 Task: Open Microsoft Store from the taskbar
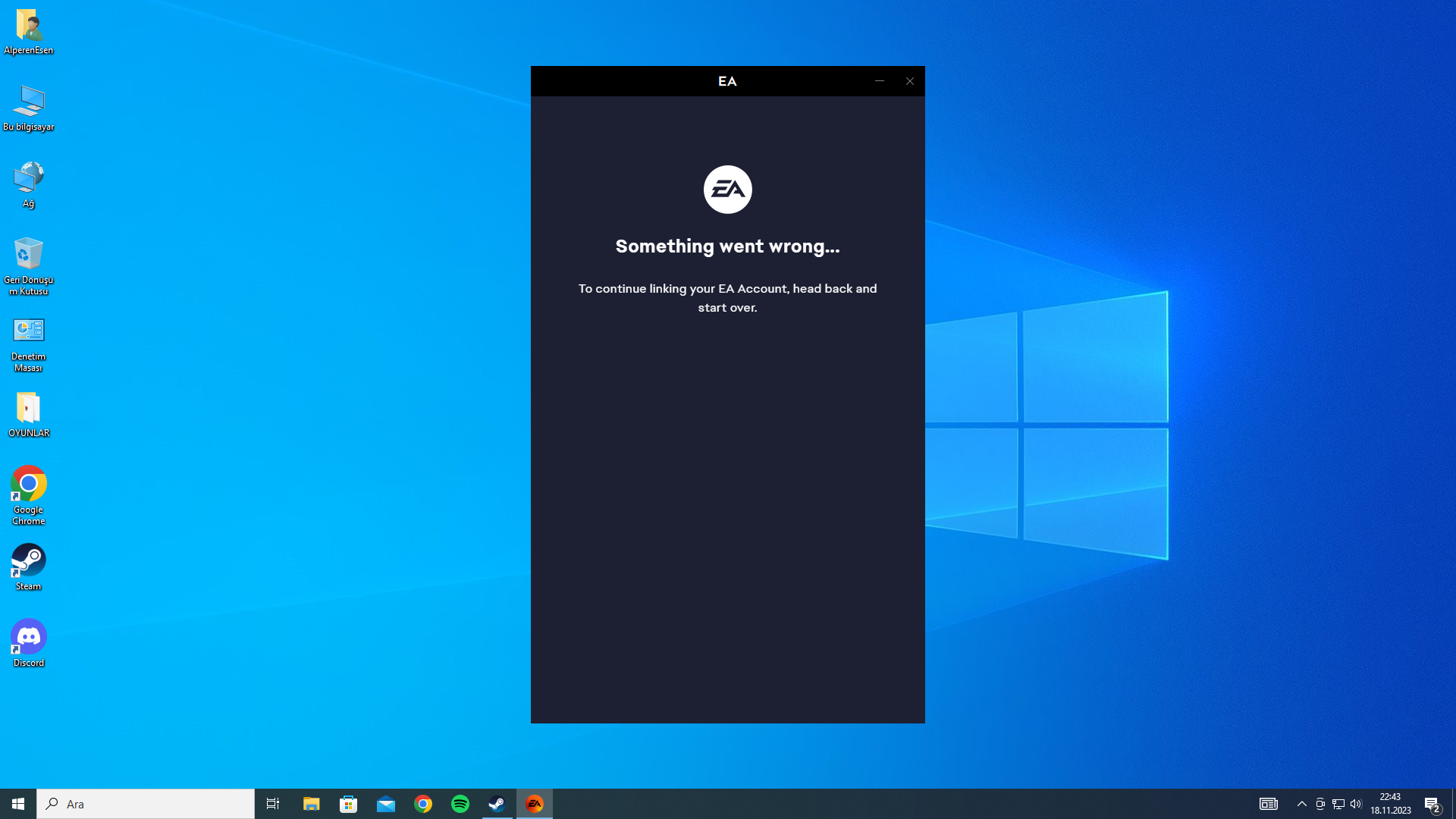pyautogui.click(x=349, y=804)
